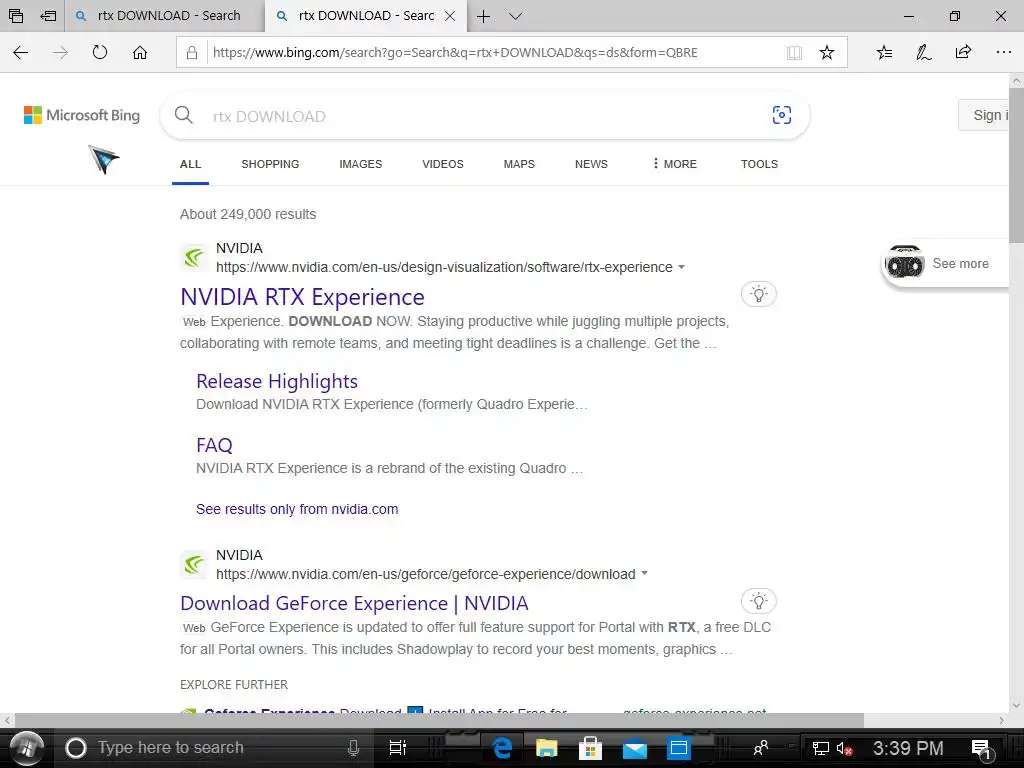The height and width of the screenshot is (768, 1024).
Task: Switch to NEWS results
Action: coord(591,164)
